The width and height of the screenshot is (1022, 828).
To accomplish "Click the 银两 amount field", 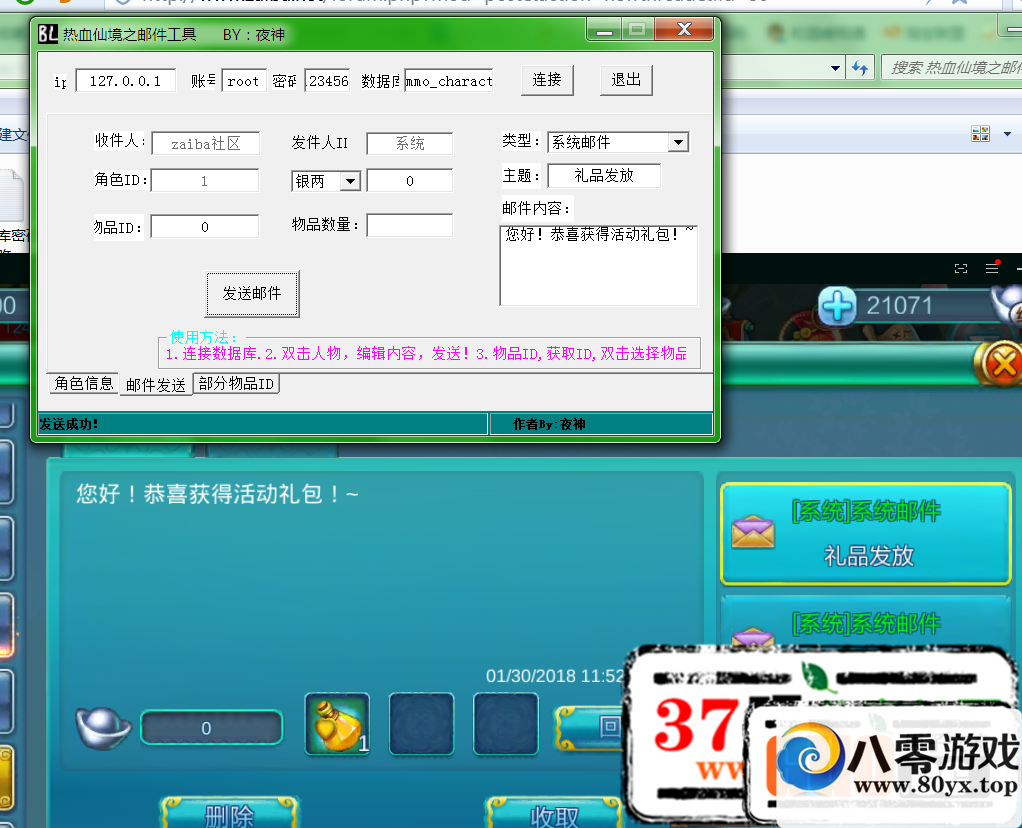I will [x=410, y=181].
